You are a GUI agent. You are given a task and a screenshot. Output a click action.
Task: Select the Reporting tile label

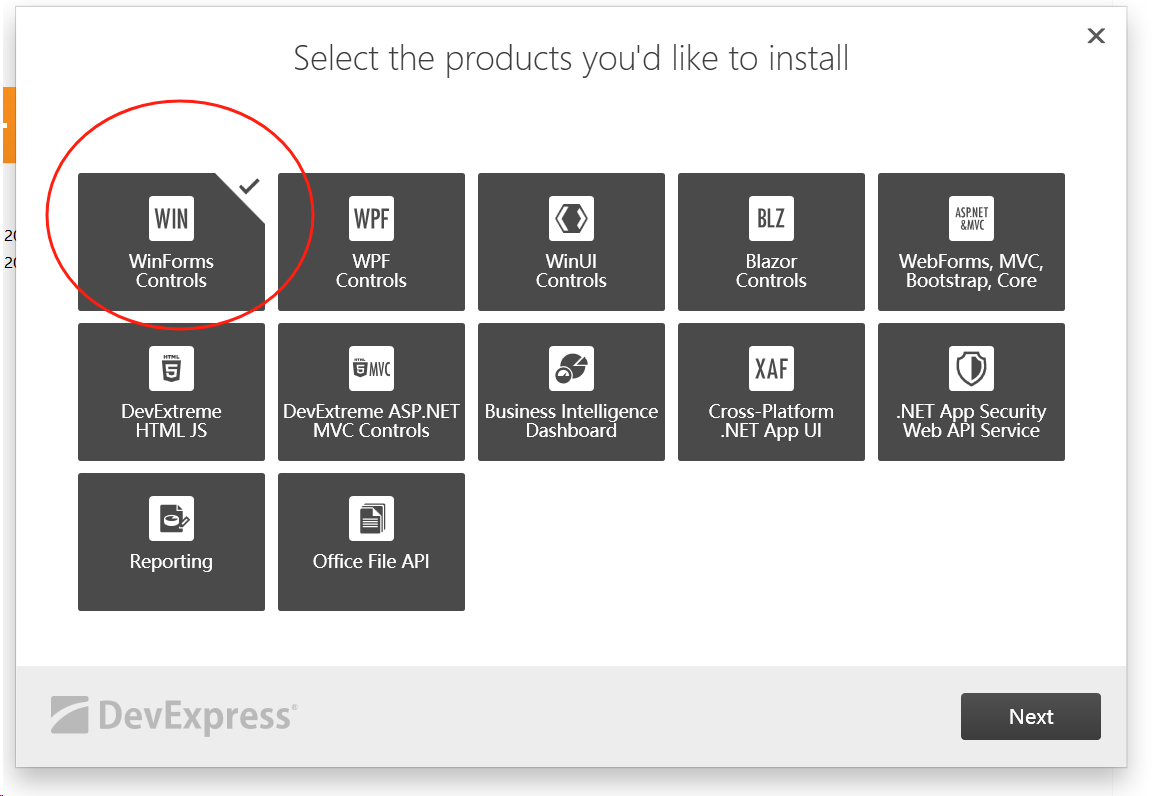[x=171, y=561]
